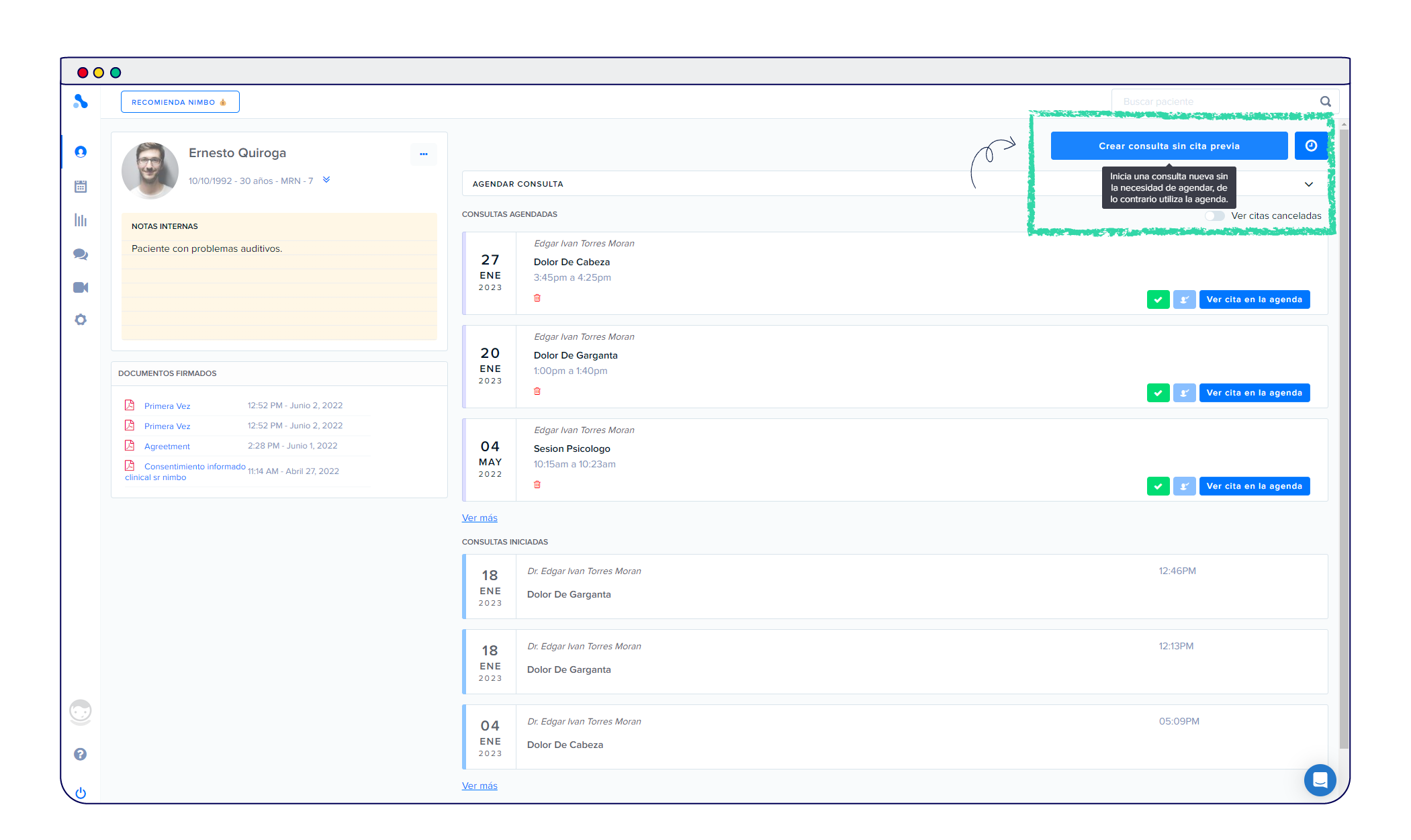Open the video call sidebar icon
Screen dimensions: 1411x840
(81, 287)
